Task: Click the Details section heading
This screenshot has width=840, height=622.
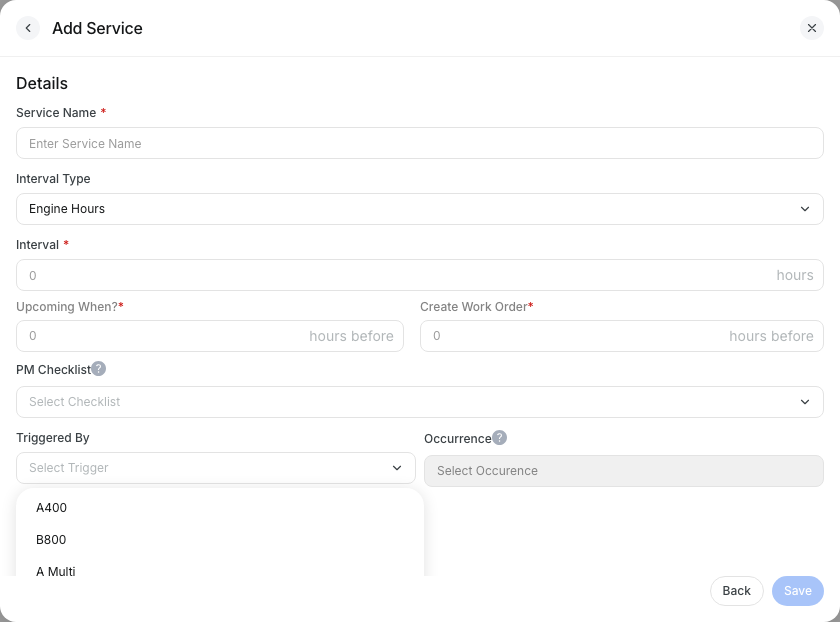Action: point(42,84)
